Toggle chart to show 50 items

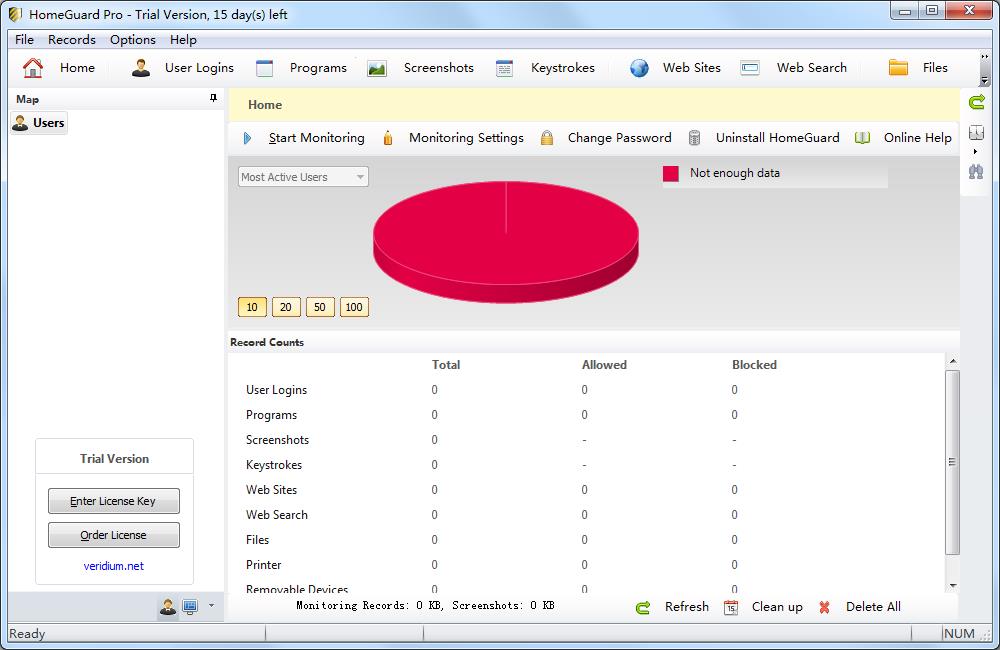pos(320,307)
